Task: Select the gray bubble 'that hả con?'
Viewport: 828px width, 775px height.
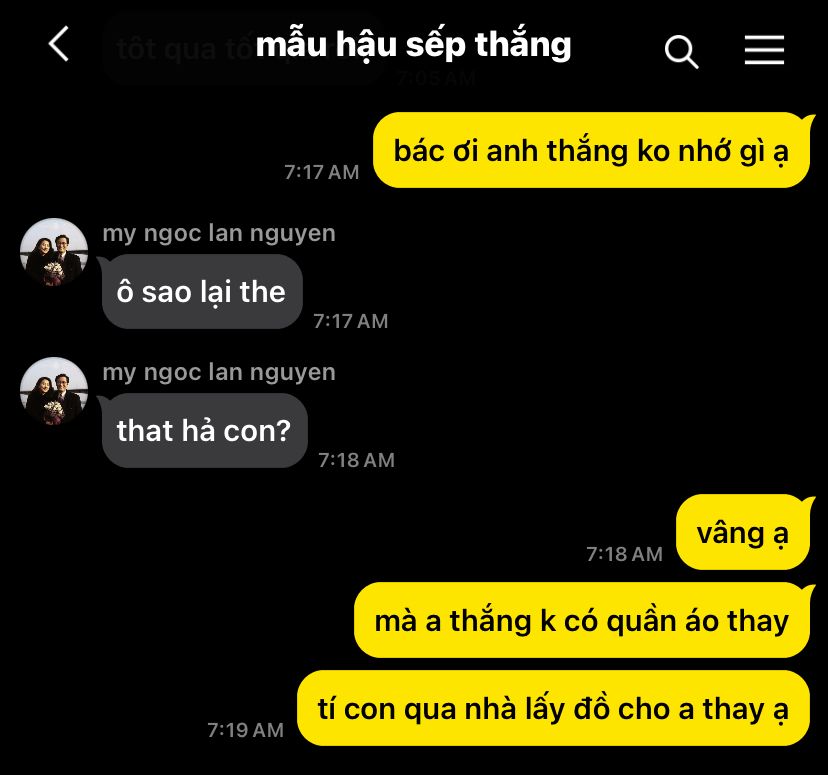Action: tap(204, 430)
